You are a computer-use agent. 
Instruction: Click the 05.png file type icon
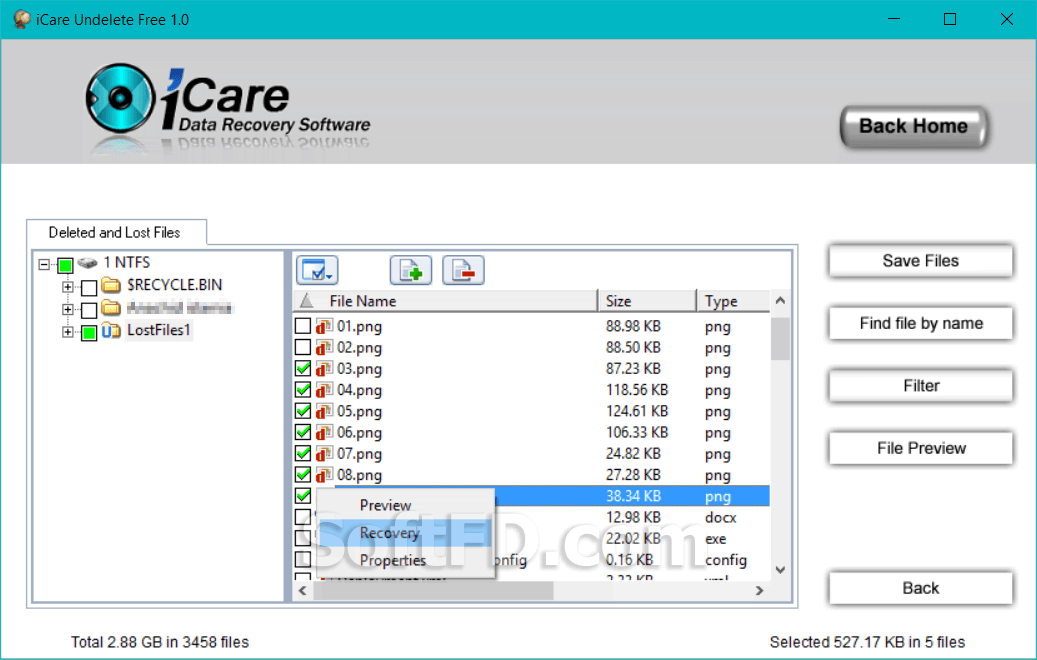[x=324, y=411]
